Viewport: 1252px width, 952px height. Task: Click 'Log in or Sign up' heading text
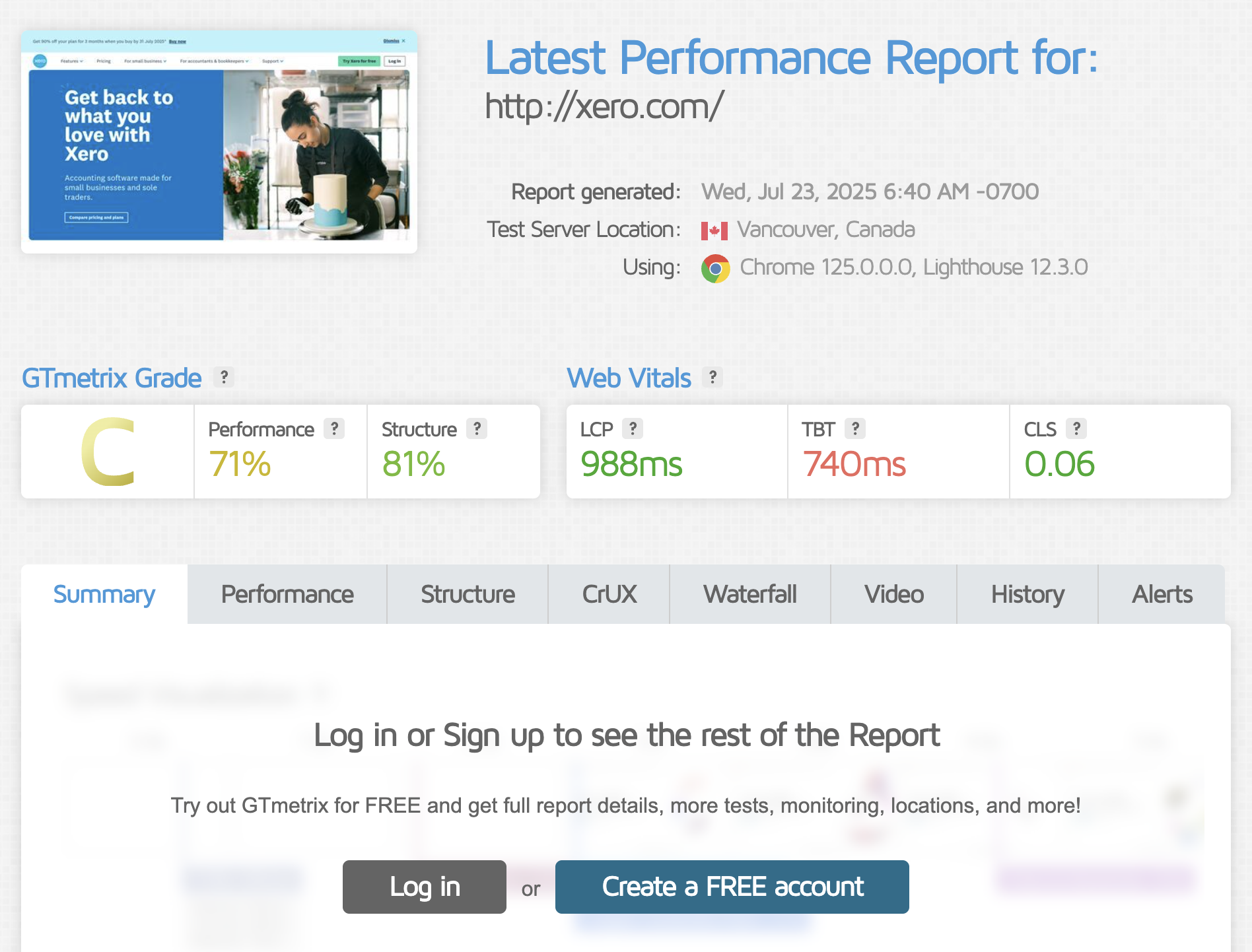coord(627,735)
